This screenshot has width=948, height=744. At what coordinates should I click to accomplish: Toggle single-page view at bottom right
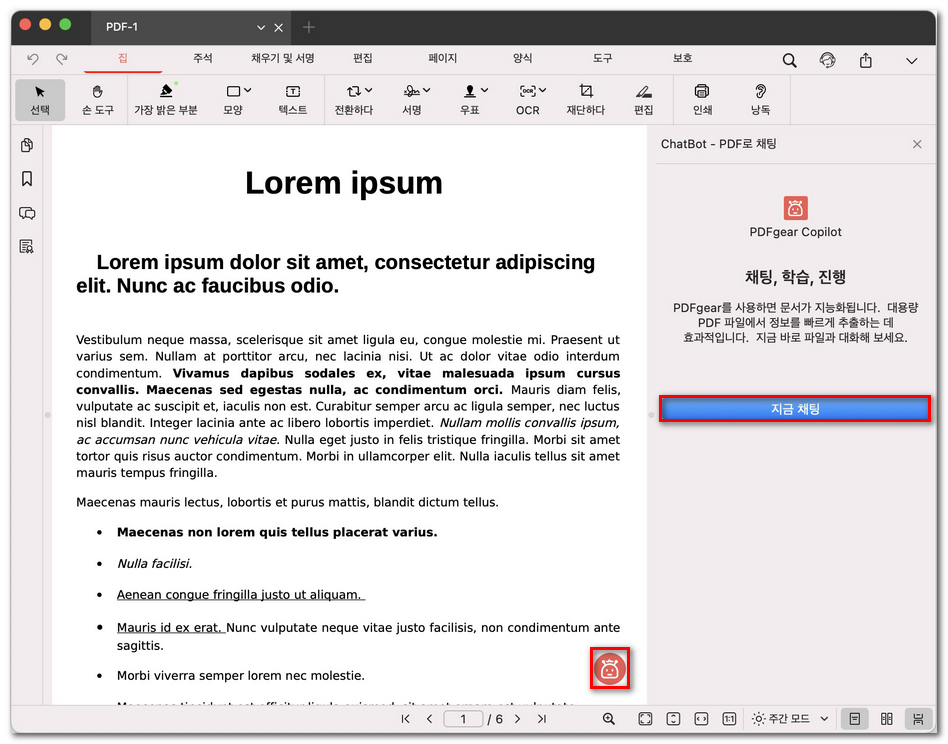point(855,719)
